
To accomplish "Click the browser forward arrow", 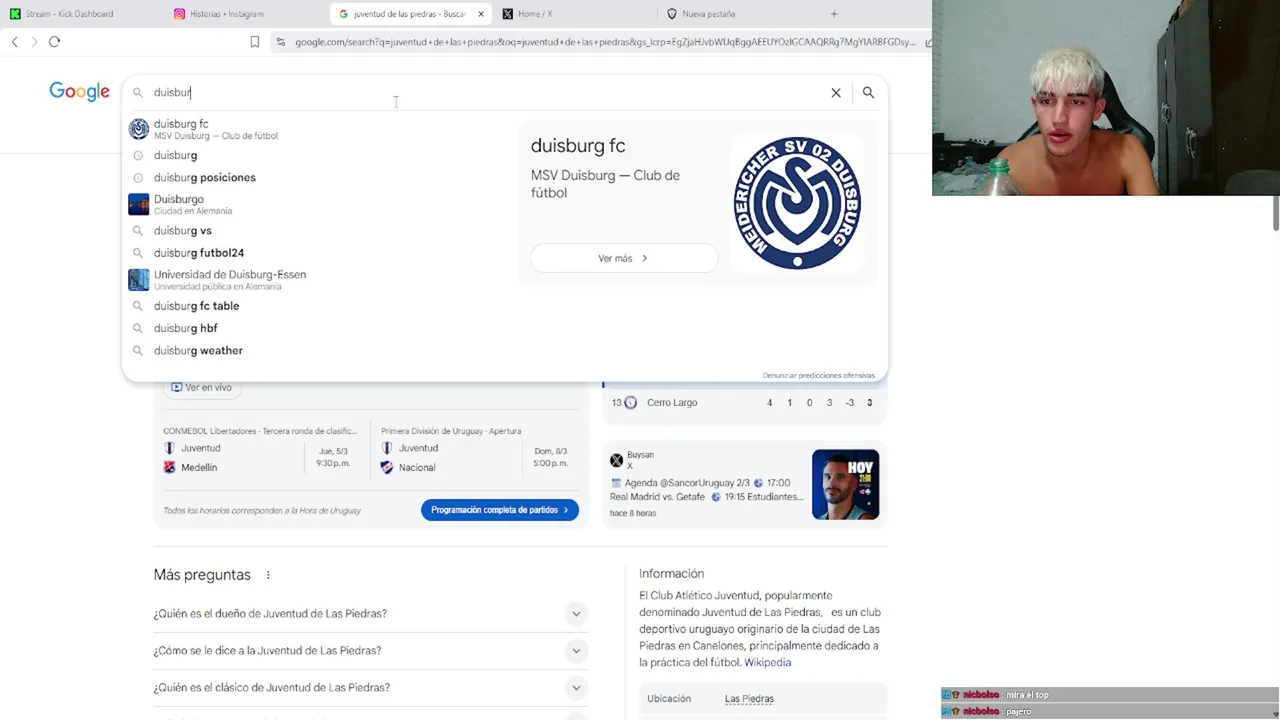I will point(34,41).
